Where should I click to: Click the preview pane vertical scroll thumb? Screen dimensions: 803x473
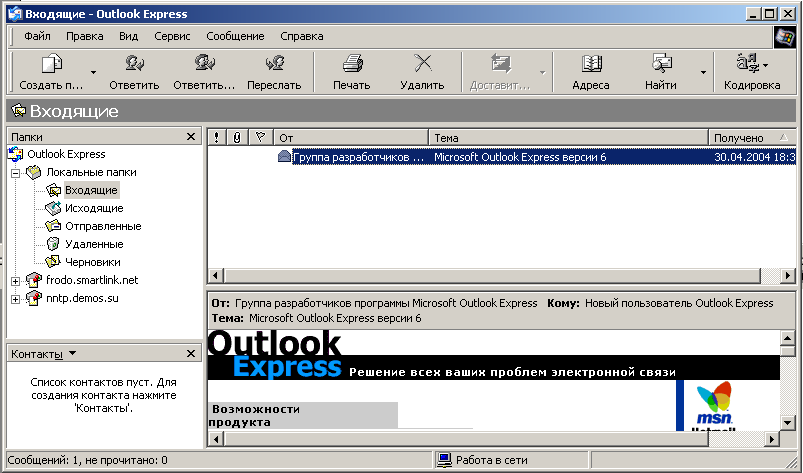[x=788, y=351]
